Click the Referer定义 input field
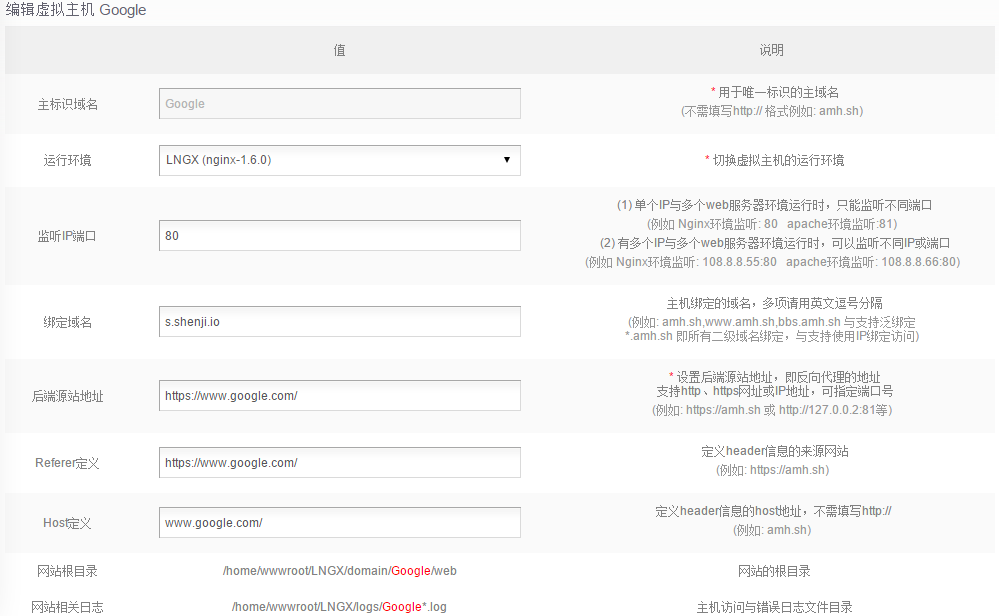 click(x=339, y=463)
